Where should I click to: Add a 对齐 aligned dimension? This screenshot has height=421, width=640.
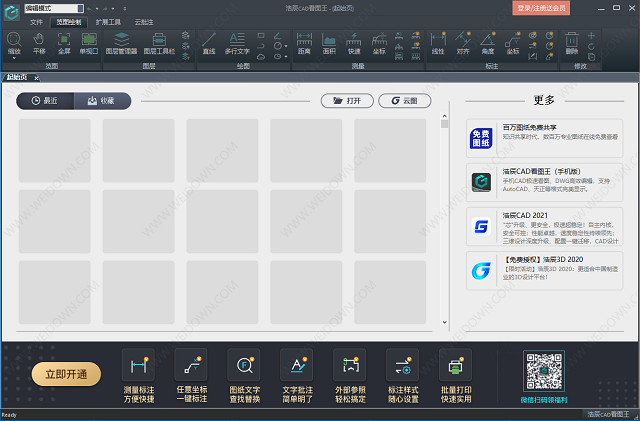tap(463, 43)
